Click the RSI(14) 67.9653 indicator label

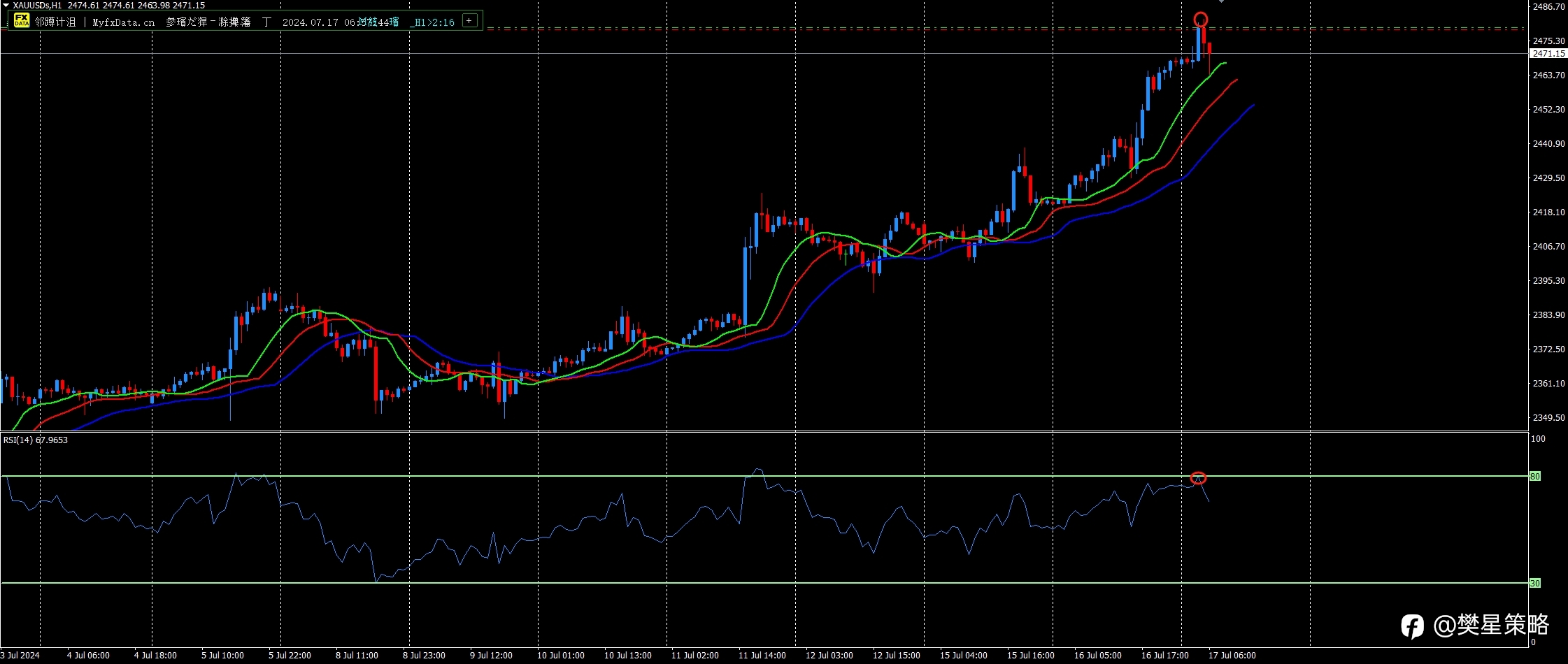click(x=36, y=440)
